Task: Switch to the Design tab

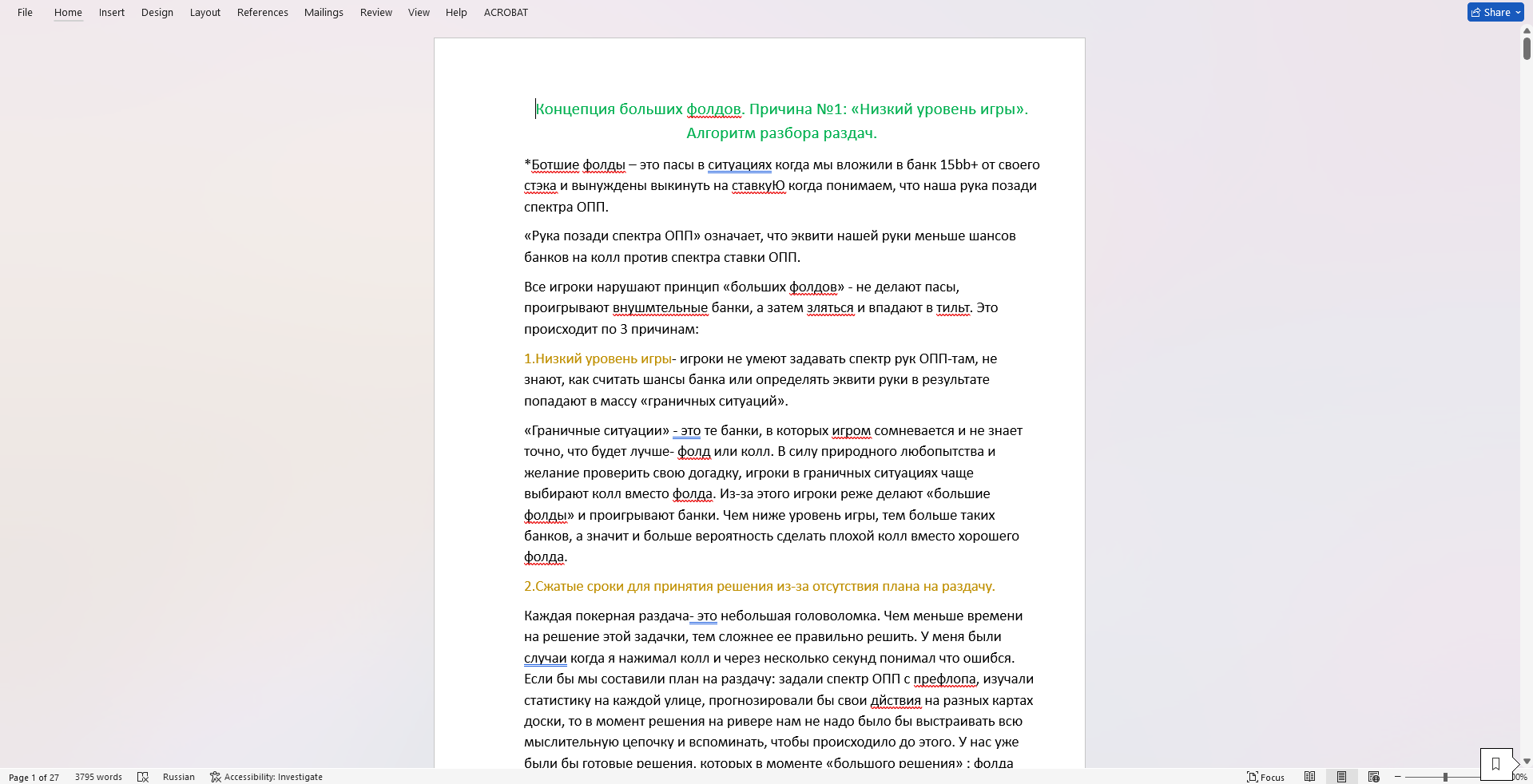Action: pos(157,12)
